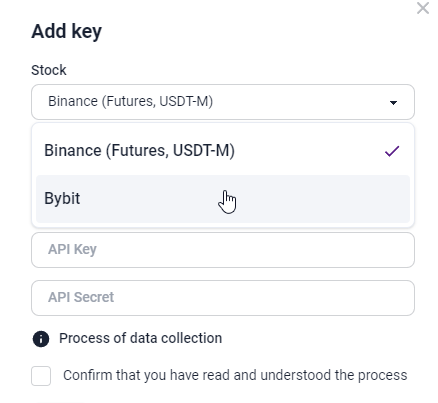Click the Add key heading
This screenshot has width=438, height=403.
coord(66,32)
